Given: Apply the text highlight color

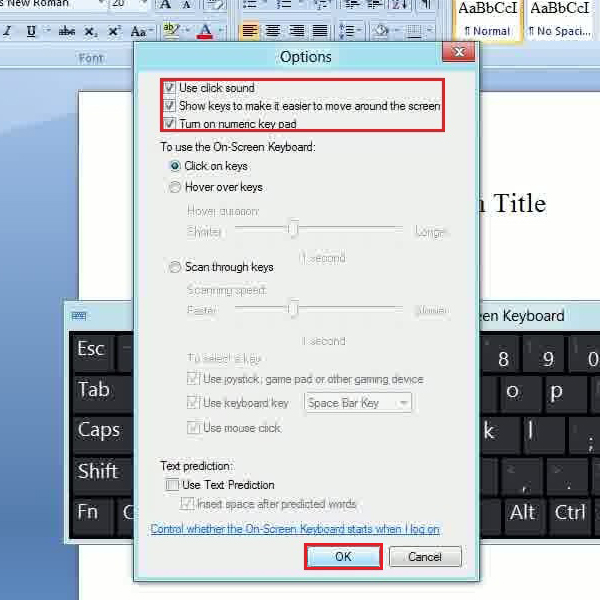Looking at the screenshot, I should [x=171, y=31].
